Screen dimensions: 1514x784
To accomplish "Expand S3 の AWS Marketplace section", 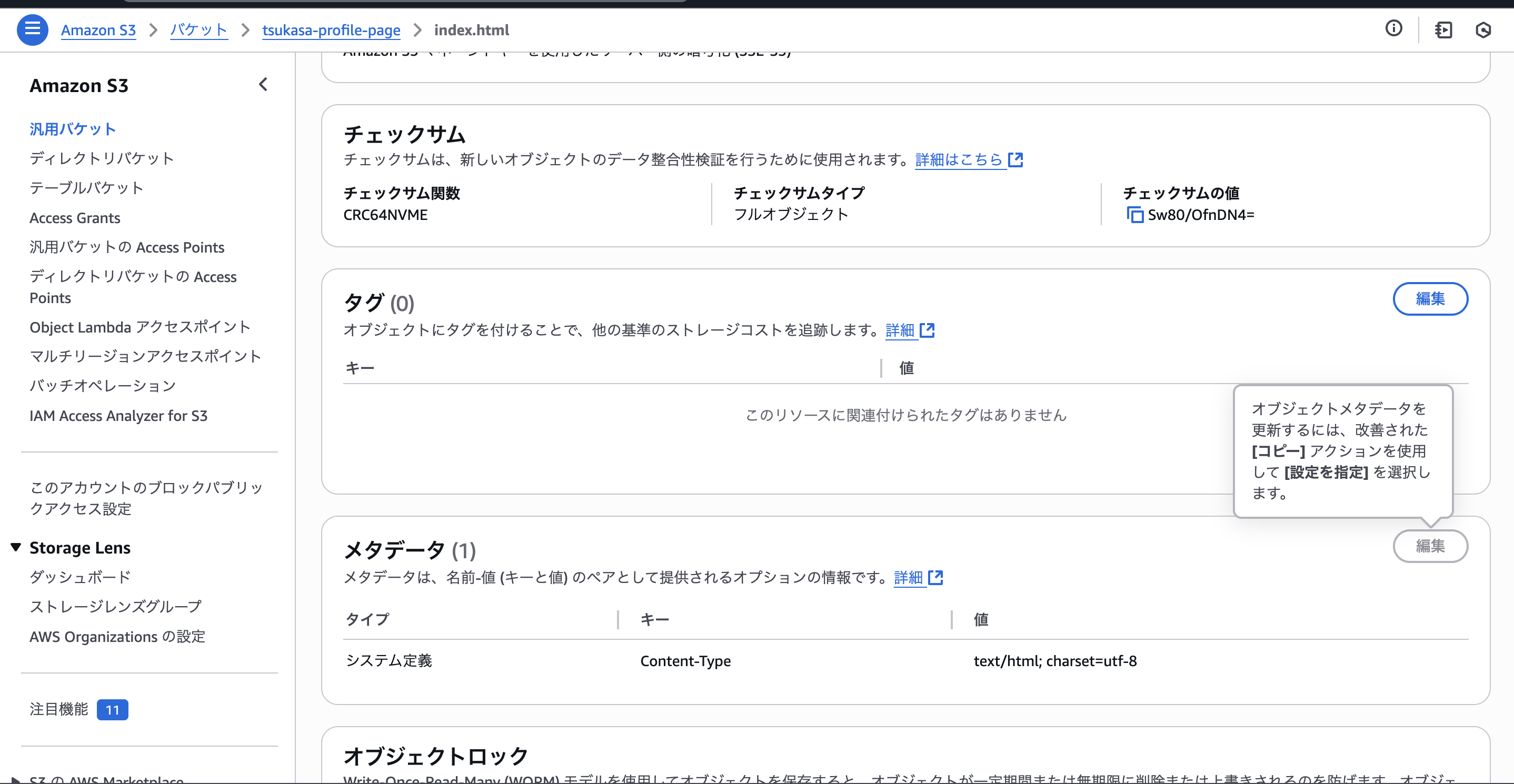I will (16, 779).
